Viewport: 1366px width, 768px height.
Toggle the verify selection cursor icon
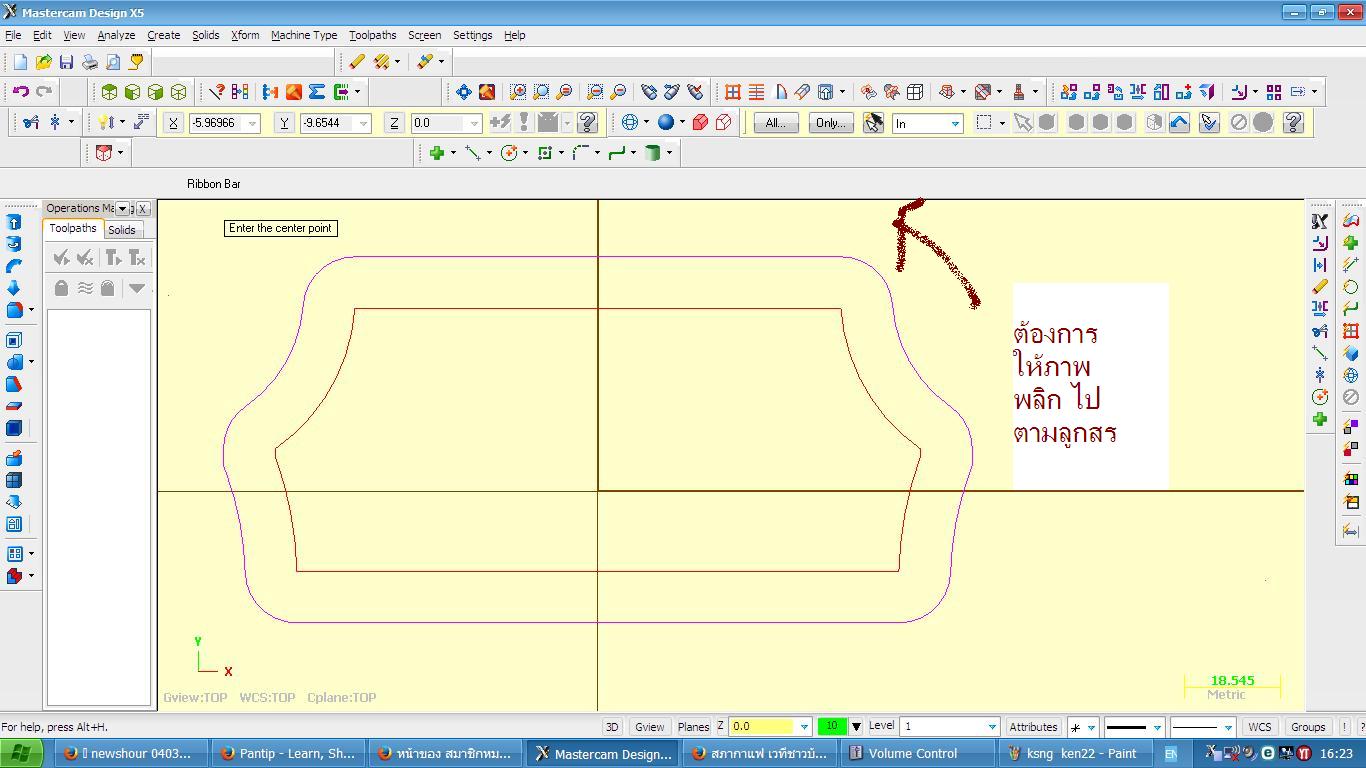point(873,123)
